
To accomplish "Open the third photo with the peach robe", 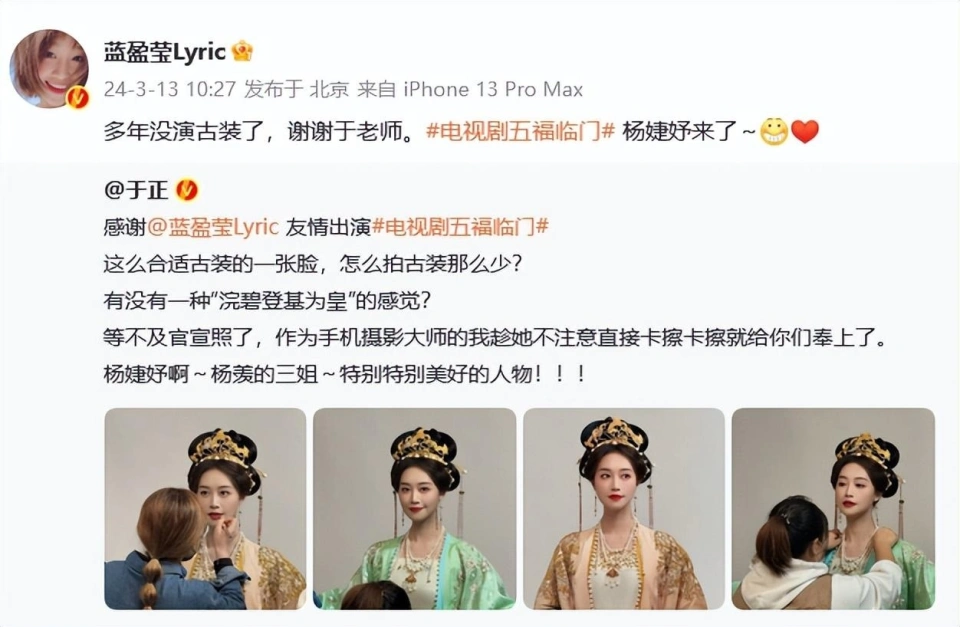I will click(x=624, y=509).
